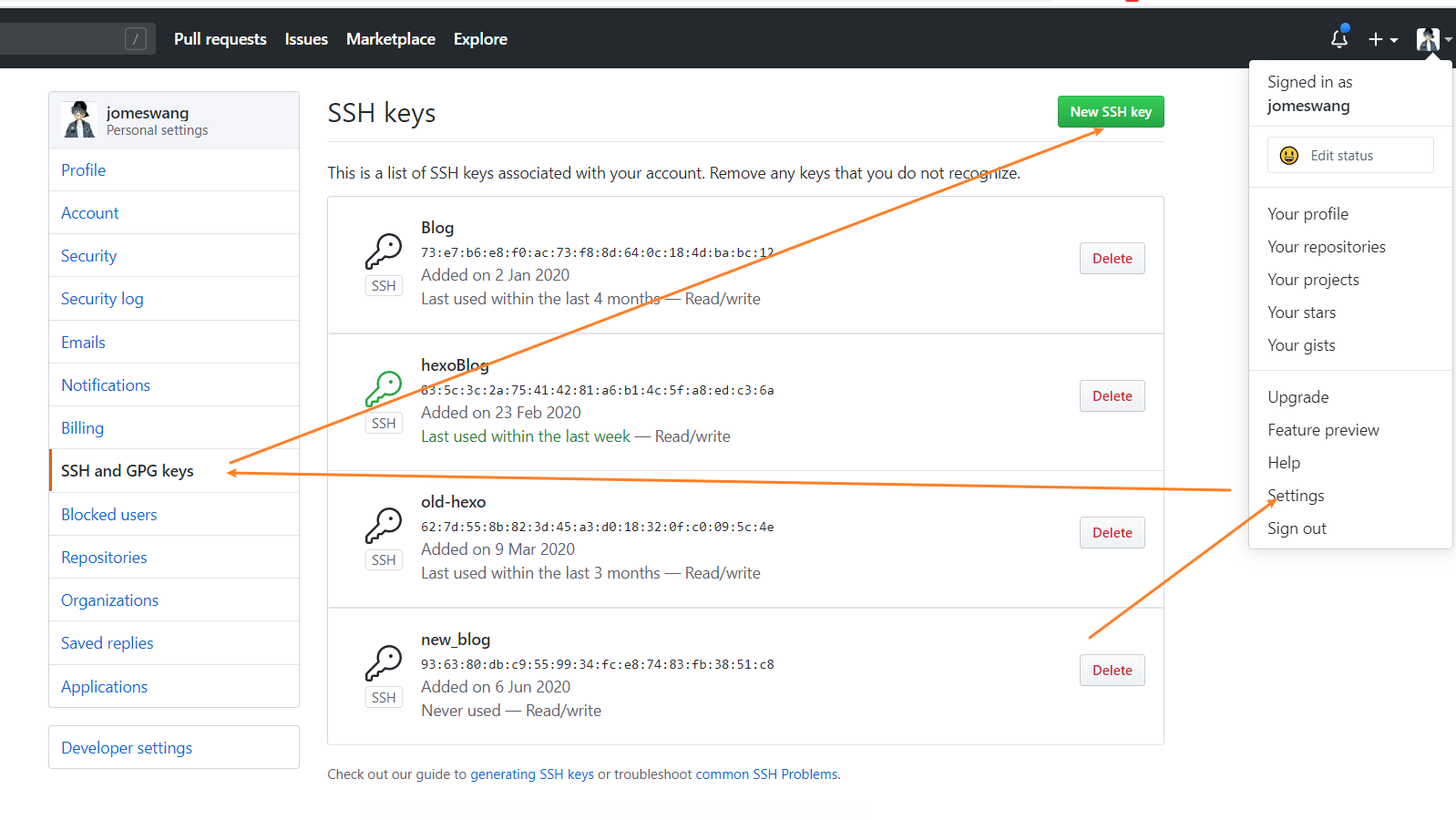Delete the new_blog SSH key
The image size is (1456, 820).
pyautogui.click(x=1113, y=671)
